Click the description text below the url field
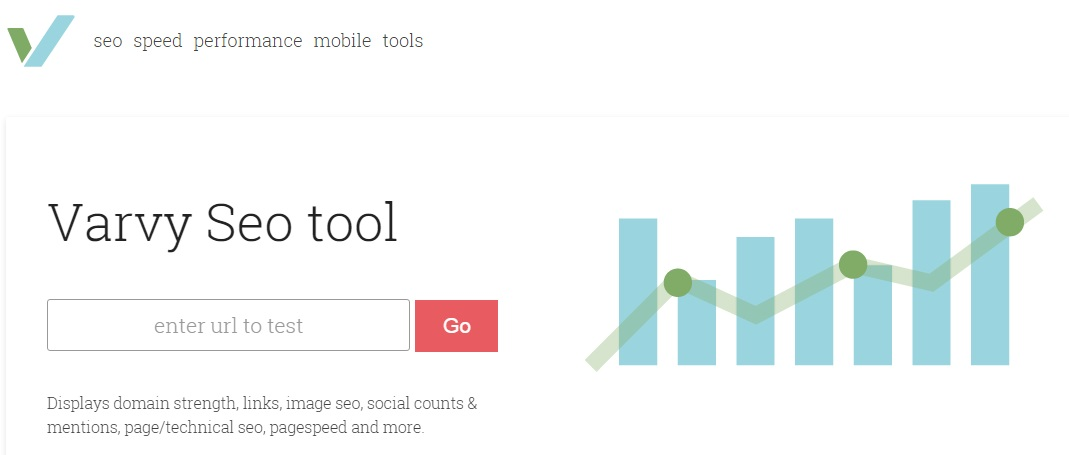 [x=262, y=415]
